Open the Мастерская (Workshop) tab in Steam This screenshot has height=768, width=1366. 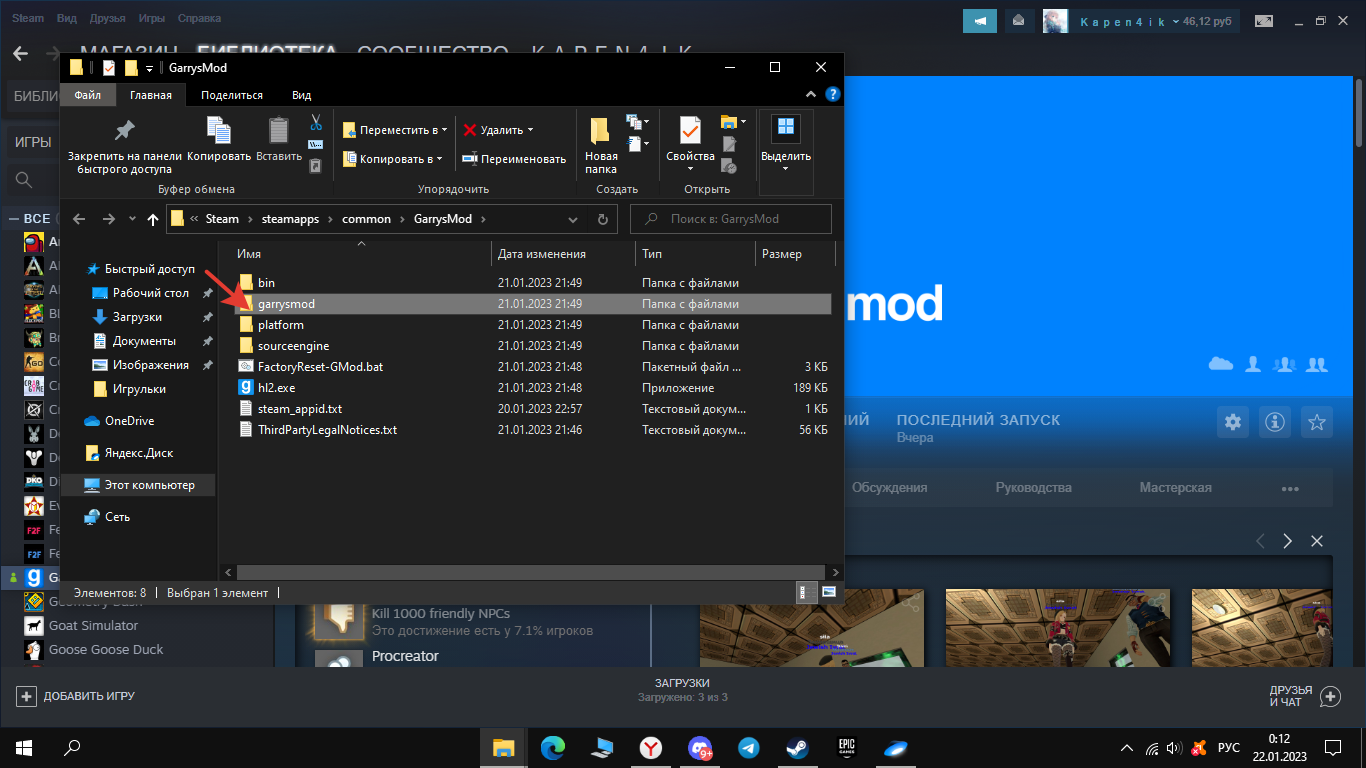coord(1175,488)
